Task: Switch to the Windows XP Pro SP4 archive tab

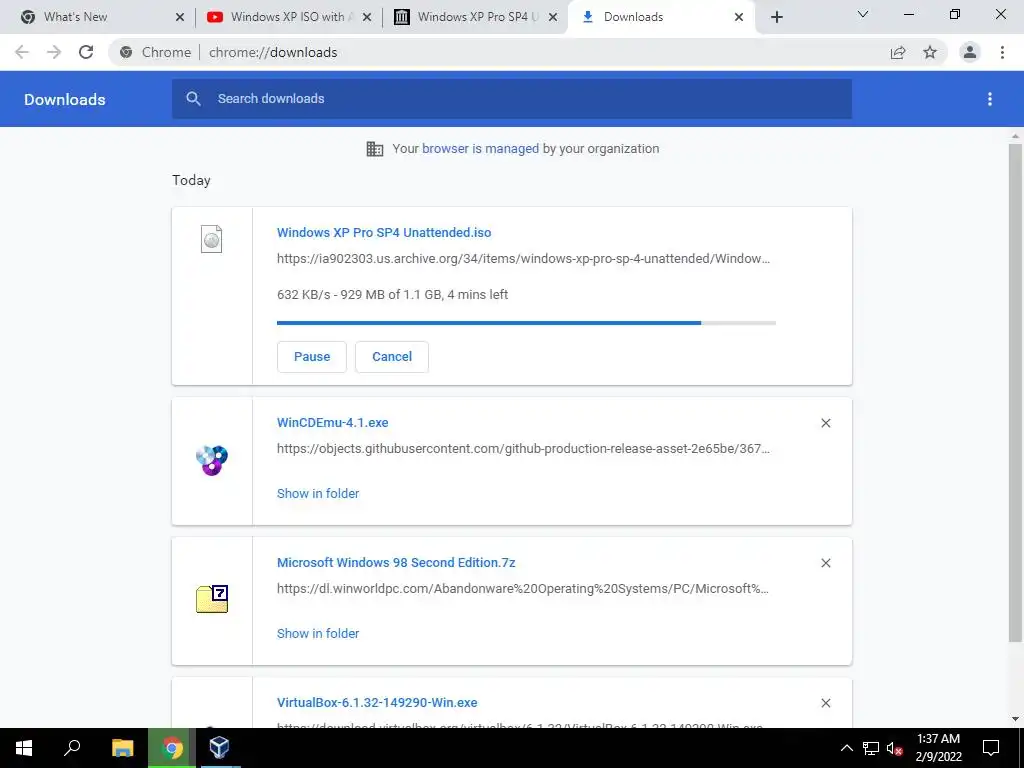Action: pyautogui.click(x=475, y=17)
